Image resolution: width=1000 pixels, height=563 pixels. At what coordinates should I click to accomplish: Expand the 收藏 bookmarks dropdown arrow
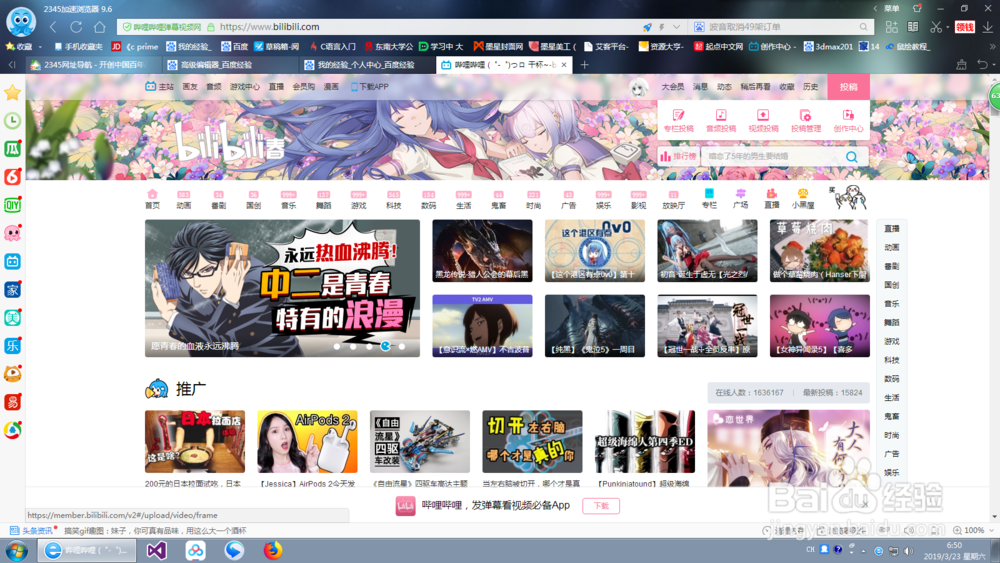click(40, 47)
